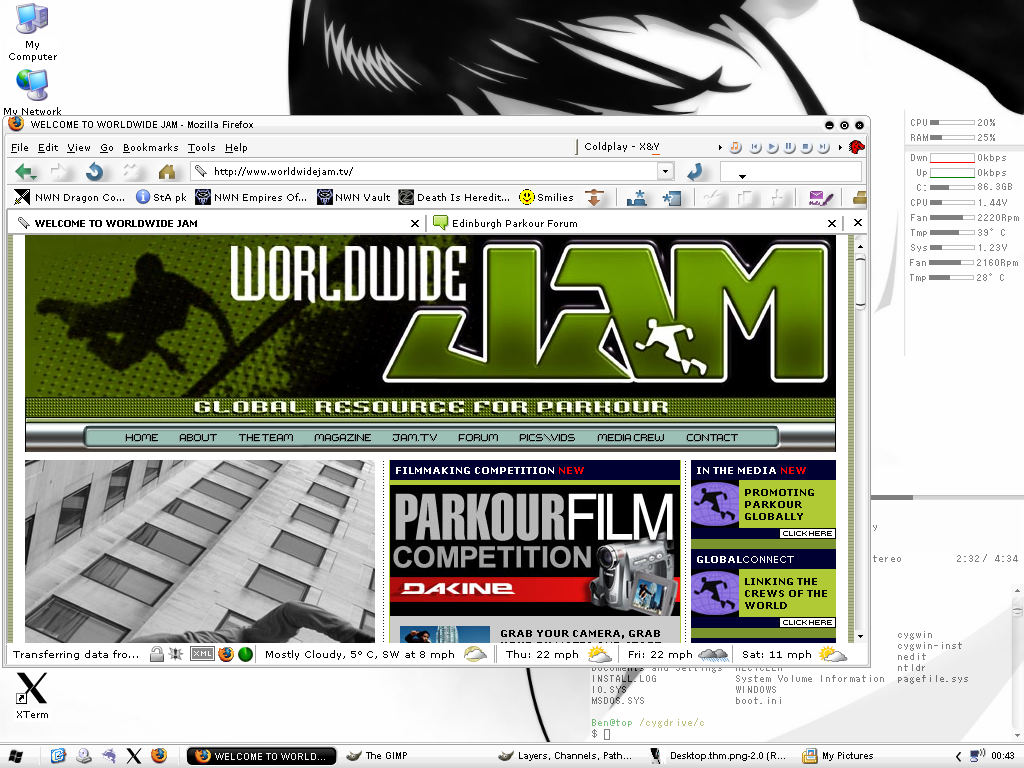The width and height of the screenshot is (1024, 768).
Task: Switch to Layers, Channels, Path... taskbar button
Action: [x=566, y=756]
